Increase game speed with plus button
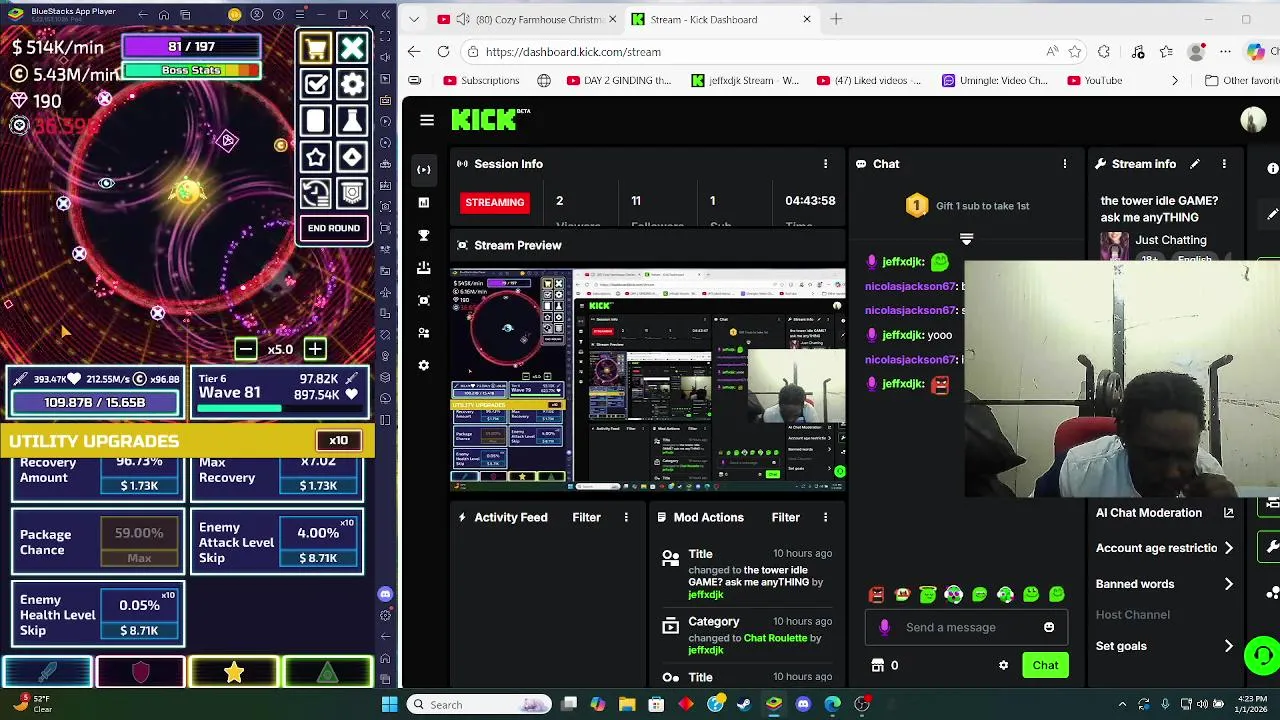The image size is (1280, 720). tap(315, 349)
